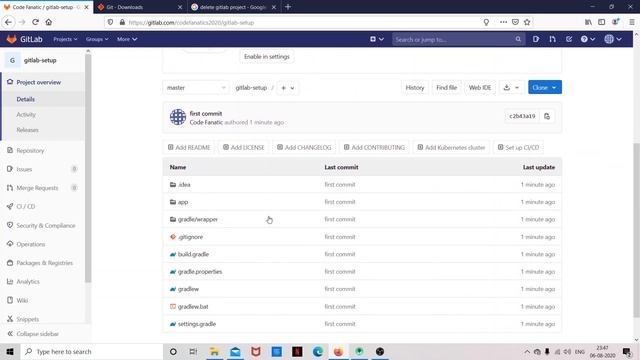Open the plus add-file dropdown next to gitlab-setup

[x=287, y=88]
